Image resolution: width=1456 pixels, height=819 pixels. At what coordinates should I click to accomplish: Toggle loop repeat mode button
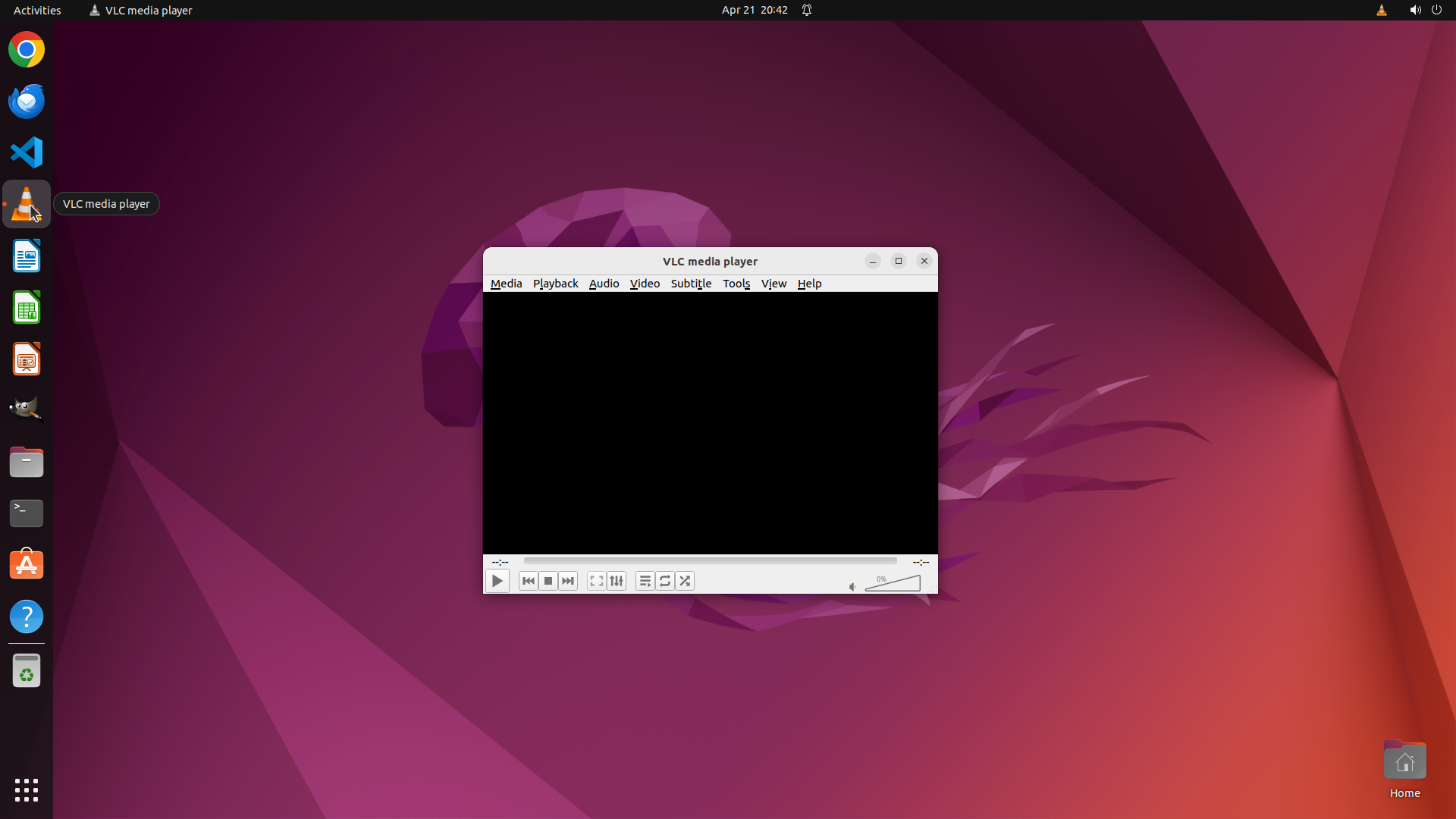click(x=665, y=581)
